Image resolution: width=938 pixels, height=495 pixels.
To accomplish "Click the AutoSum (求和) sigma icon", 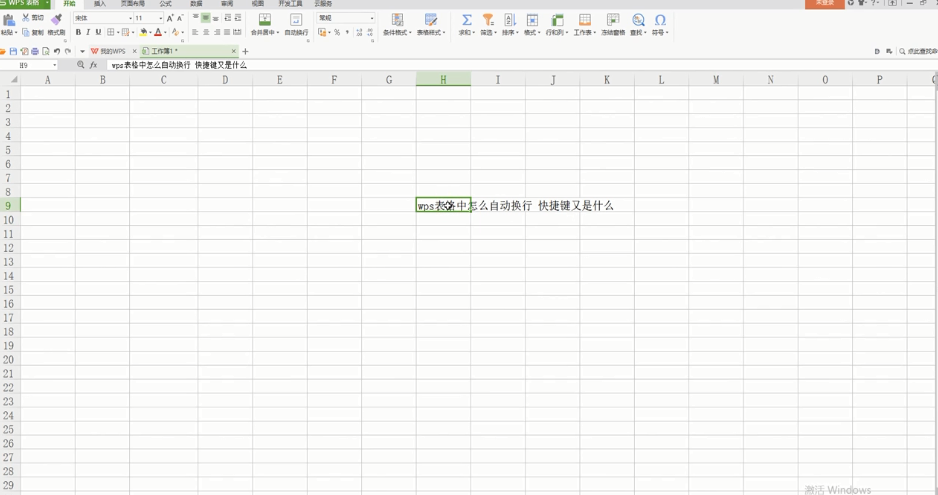I will [x=467, y=19].
